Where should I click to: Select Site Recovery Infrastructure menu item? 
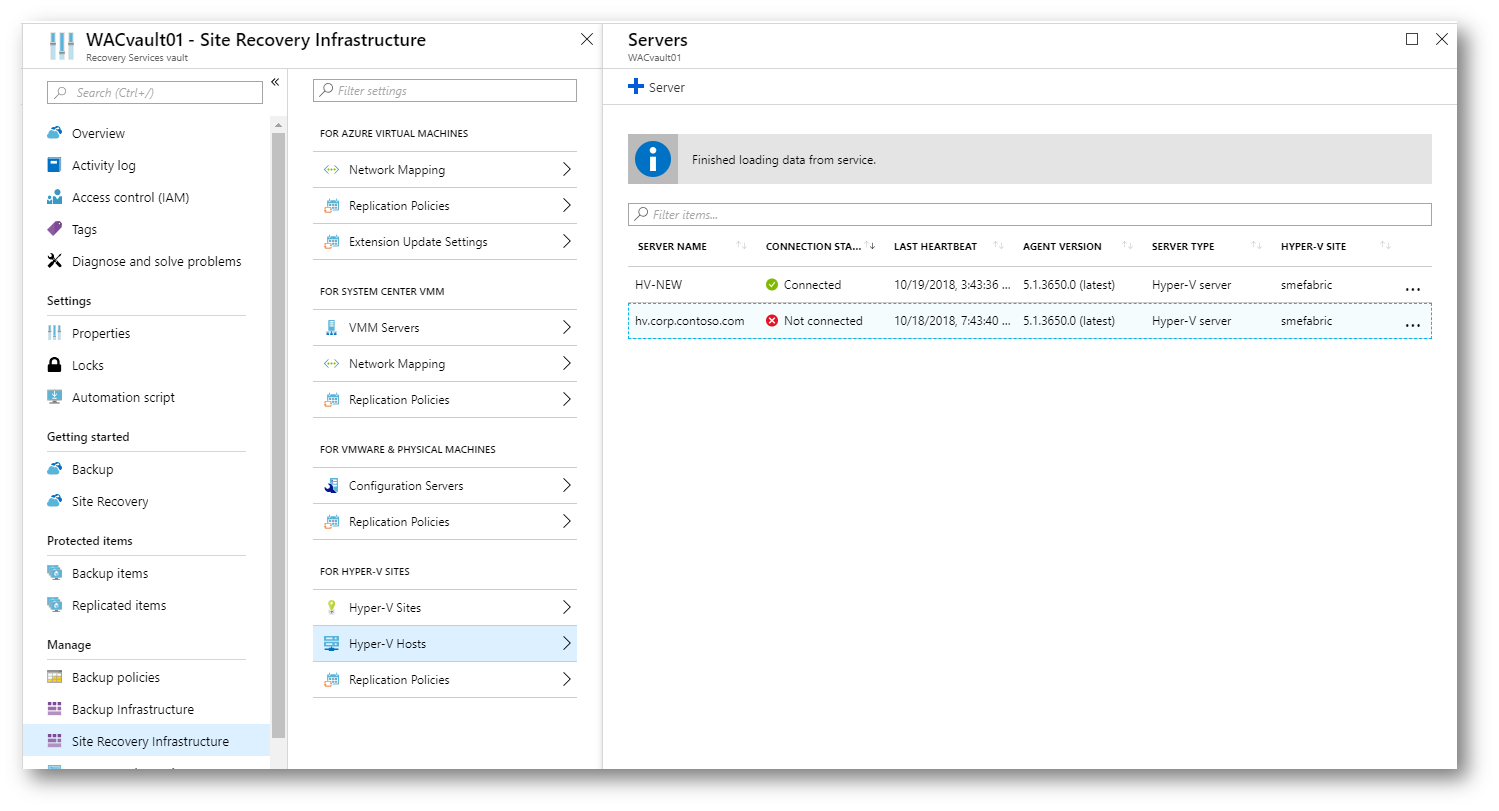pyautogui.click(x=146, y=741)
